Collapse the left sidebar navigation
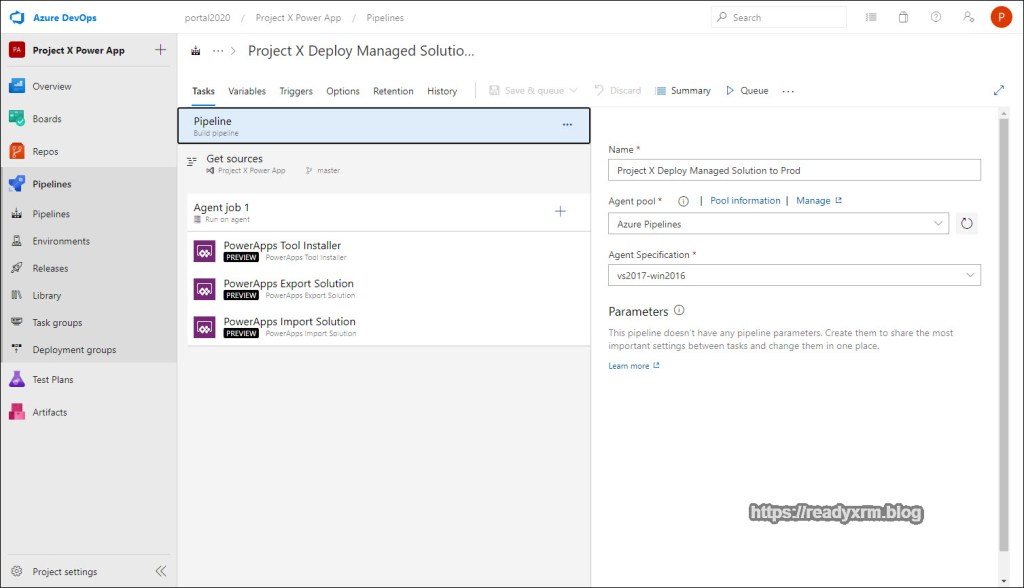Viewport: 1024px width, 588px height. tap(160, 571)
